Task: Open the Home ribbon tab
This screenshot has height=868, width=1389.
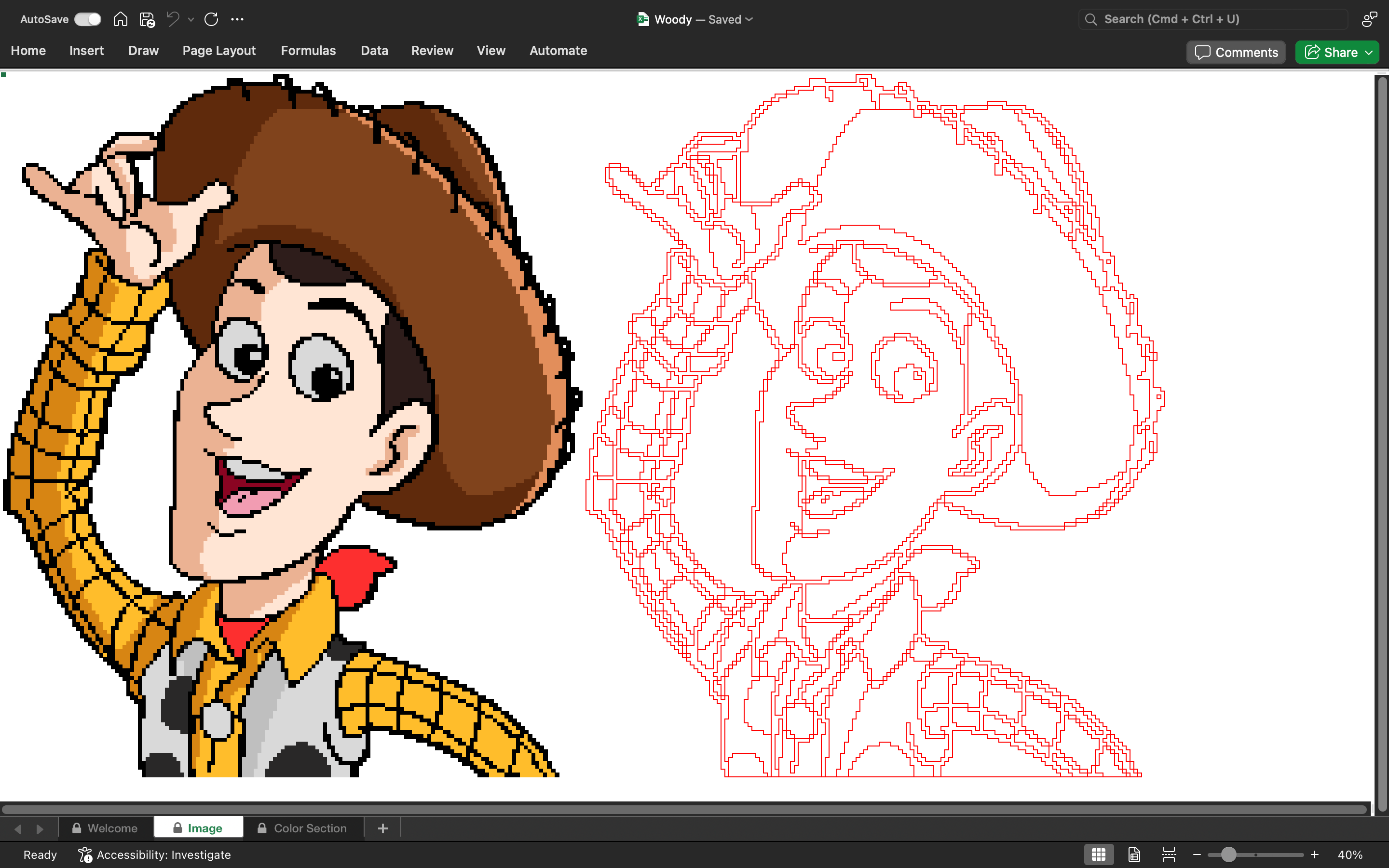Action: point(28,51)
